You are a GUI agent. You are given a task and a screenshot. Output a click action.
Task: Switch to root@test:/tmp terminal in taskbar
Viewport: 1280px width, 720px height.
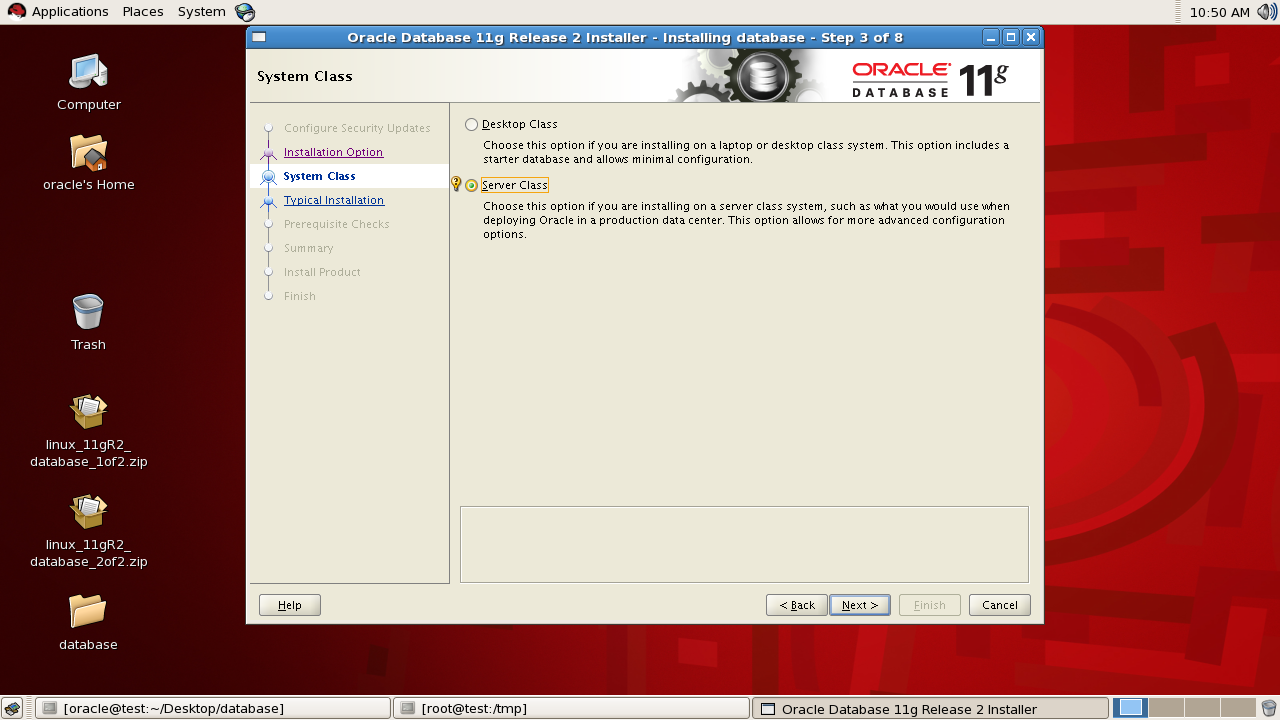571,708
